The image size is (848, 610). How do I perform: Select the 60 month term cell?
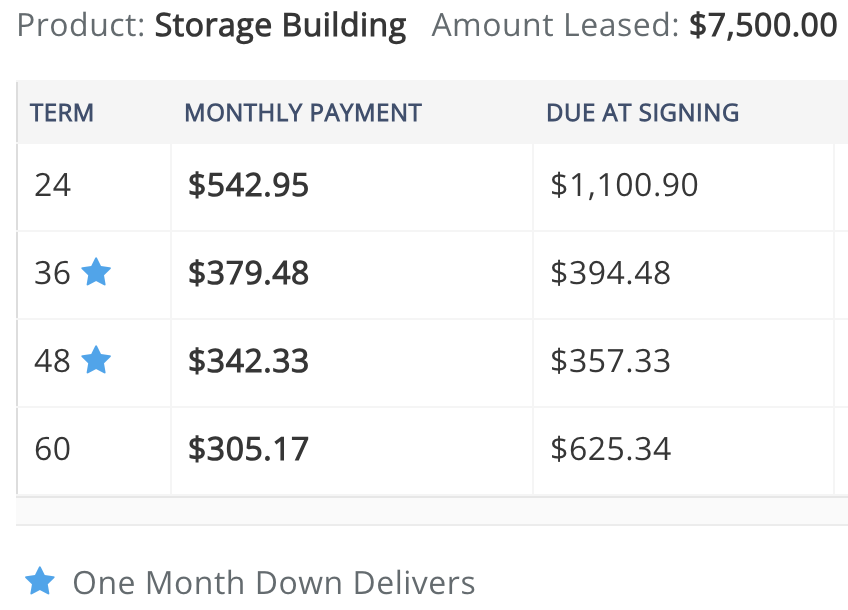(94, 450)
